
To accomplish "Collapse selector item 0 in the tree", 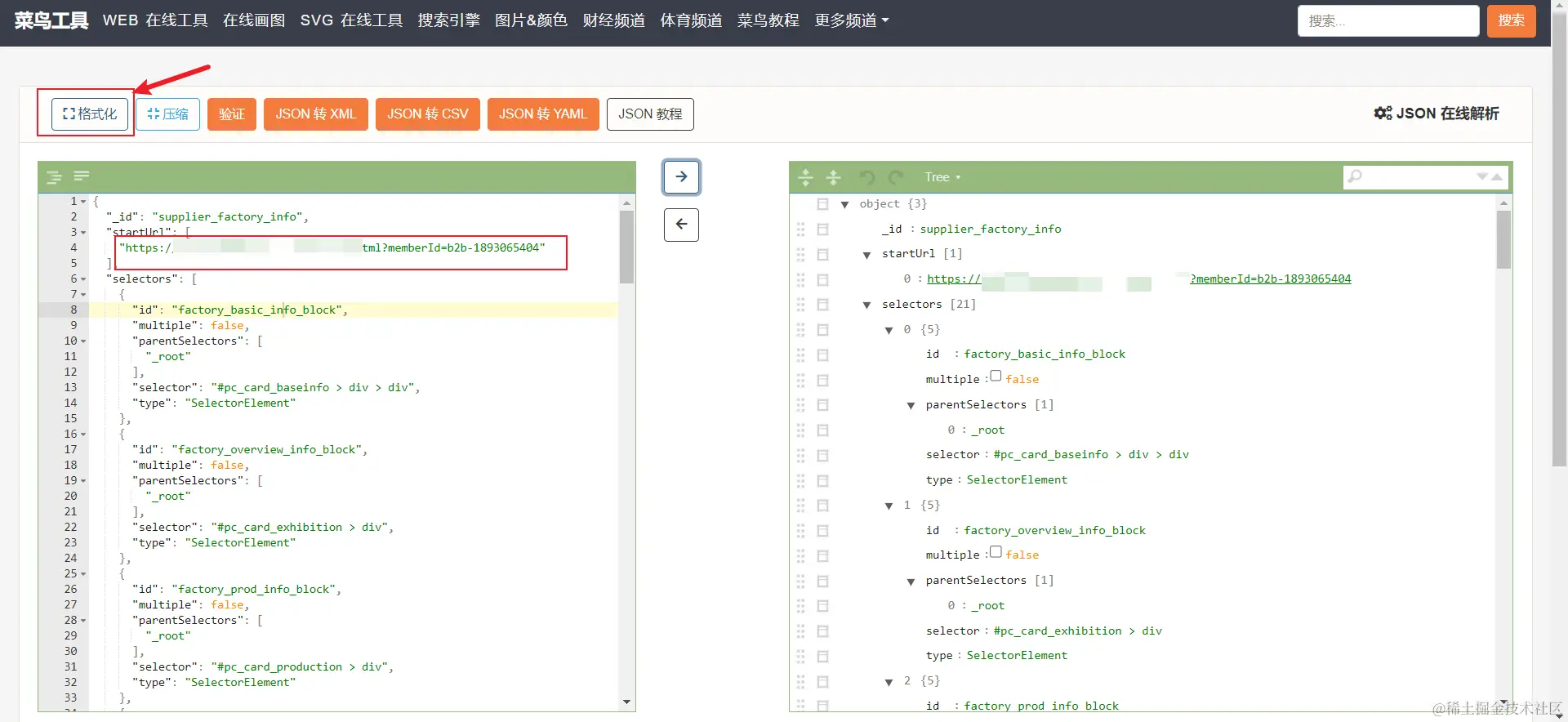I will [889, 330].
